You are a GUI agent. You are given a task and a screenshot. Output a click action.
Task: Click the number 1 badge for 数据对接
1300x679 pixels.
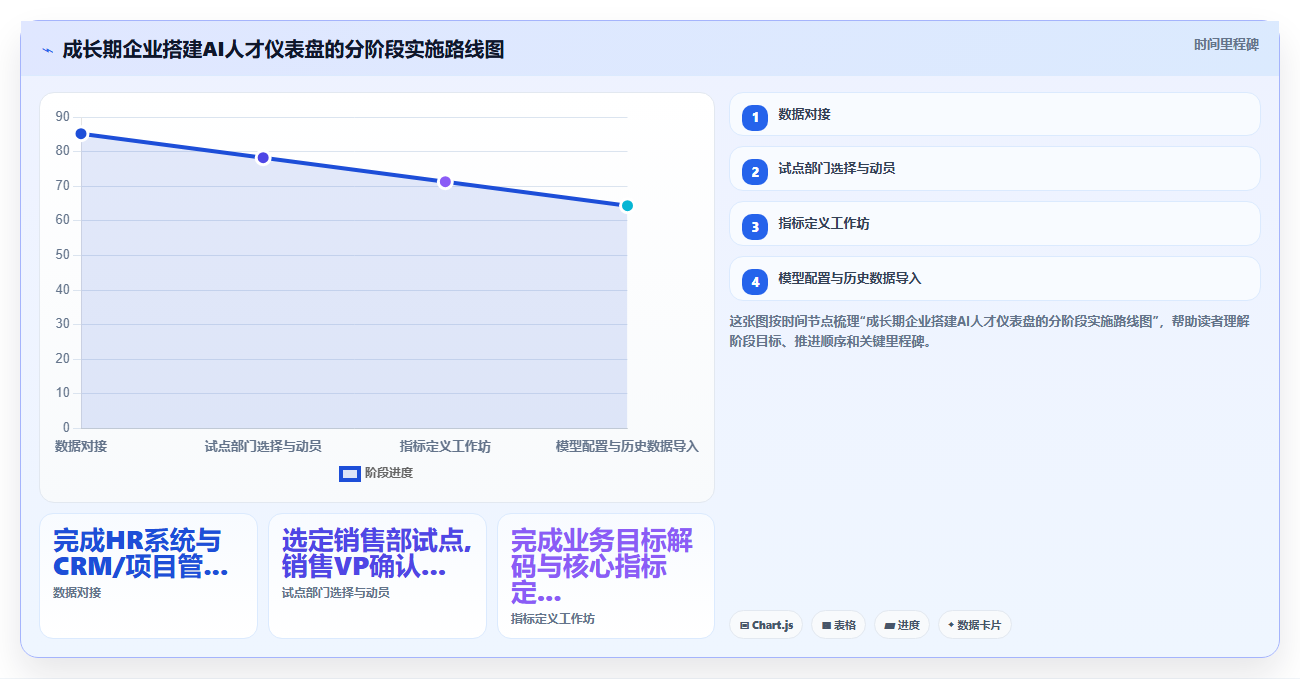tap(755, 117)
